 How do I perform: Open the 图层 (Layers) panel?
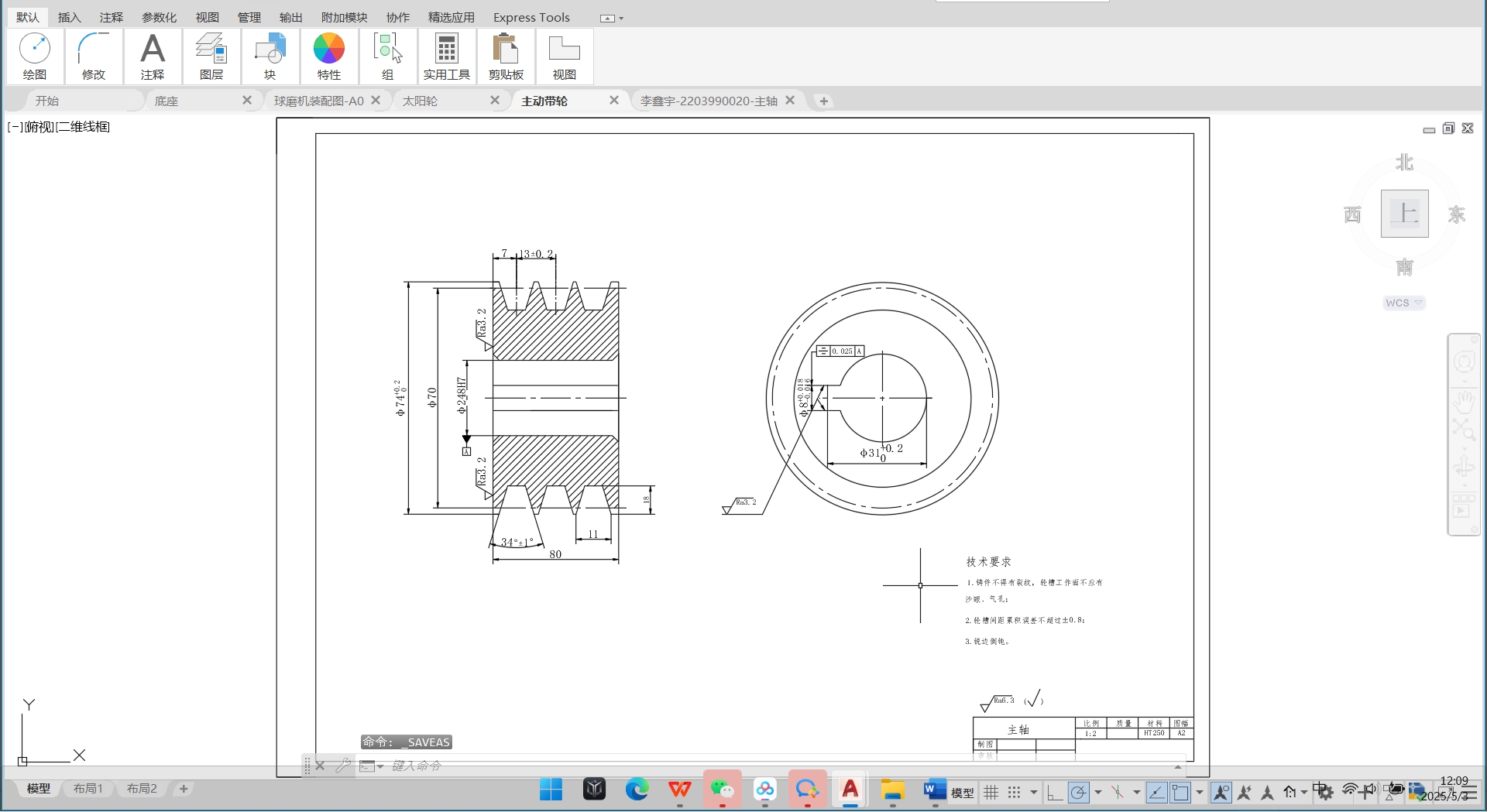(x=211, y=57)
